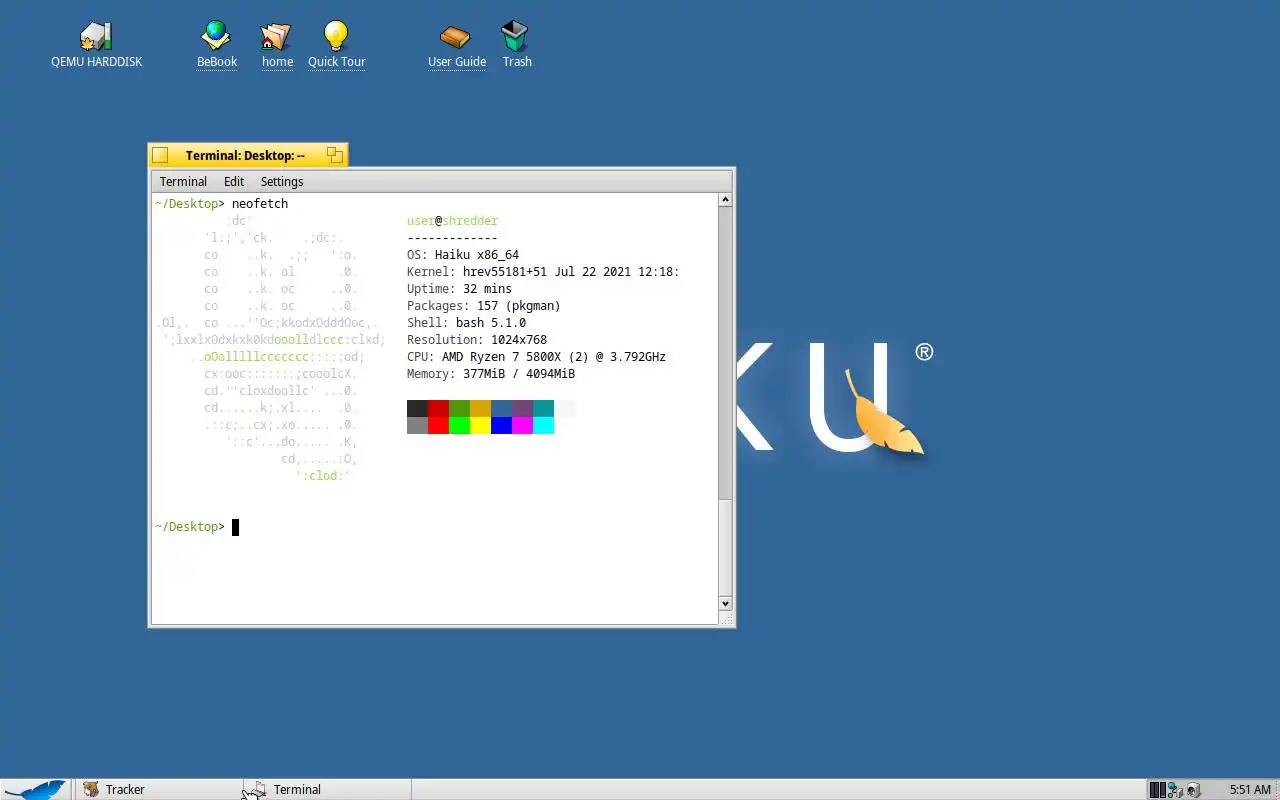
Task: Click the ProcessController CPU bars in tray
Action: click(1157, 790)
